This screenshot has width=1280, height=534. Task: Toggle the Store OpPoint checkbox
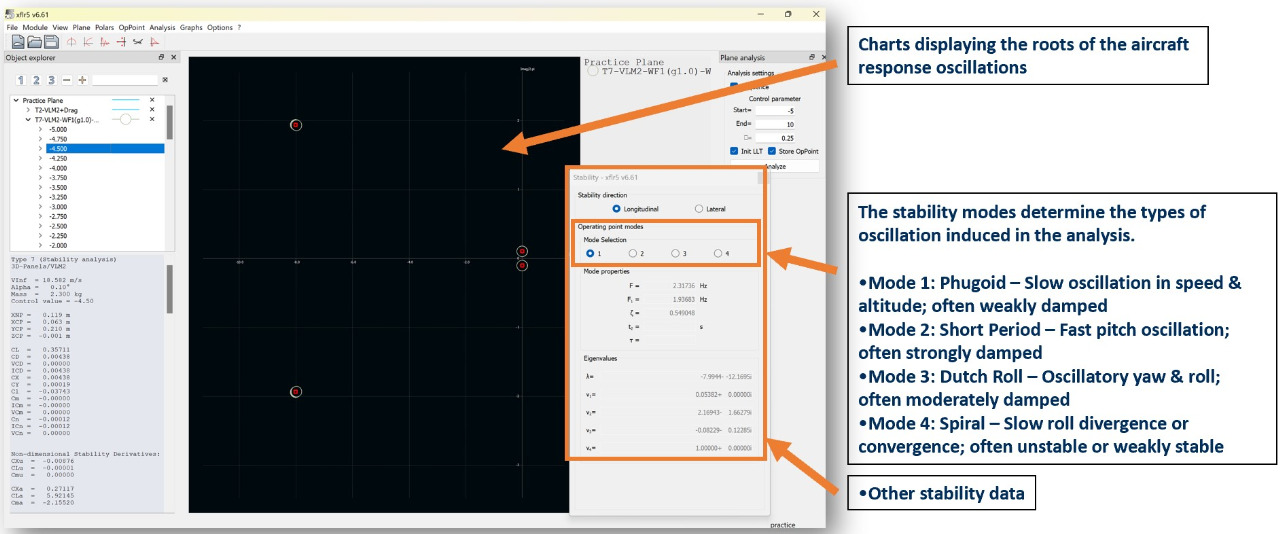(x=772, y=151)
